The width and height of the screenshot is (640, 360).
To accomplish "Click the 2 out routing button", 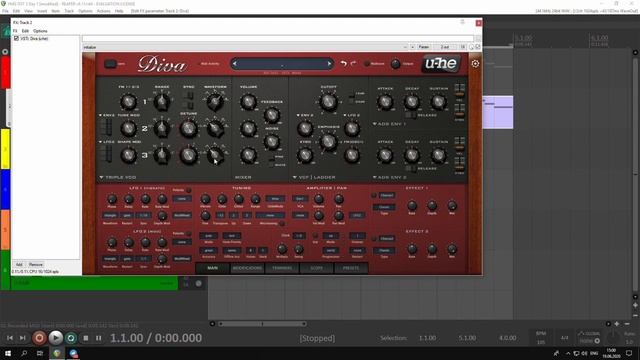I will pyautogui.click(x=444, y=47).
